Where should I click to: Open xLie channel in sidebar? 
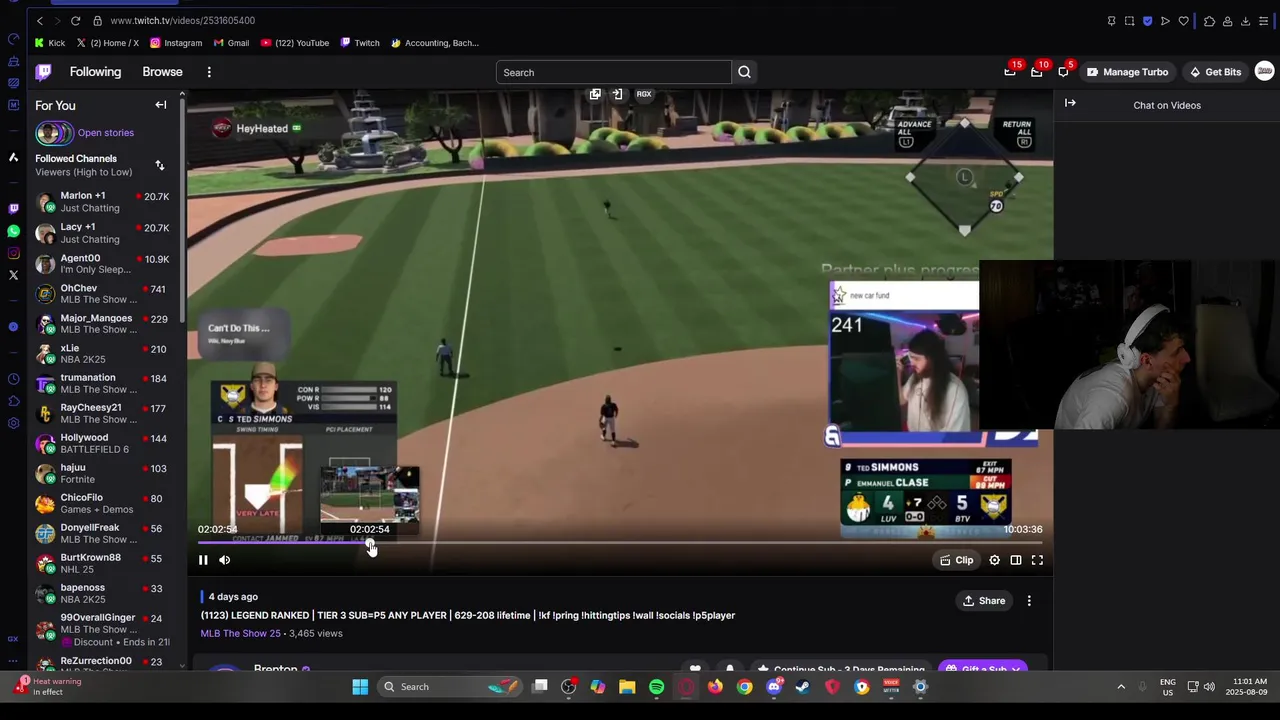pos(103,354)
